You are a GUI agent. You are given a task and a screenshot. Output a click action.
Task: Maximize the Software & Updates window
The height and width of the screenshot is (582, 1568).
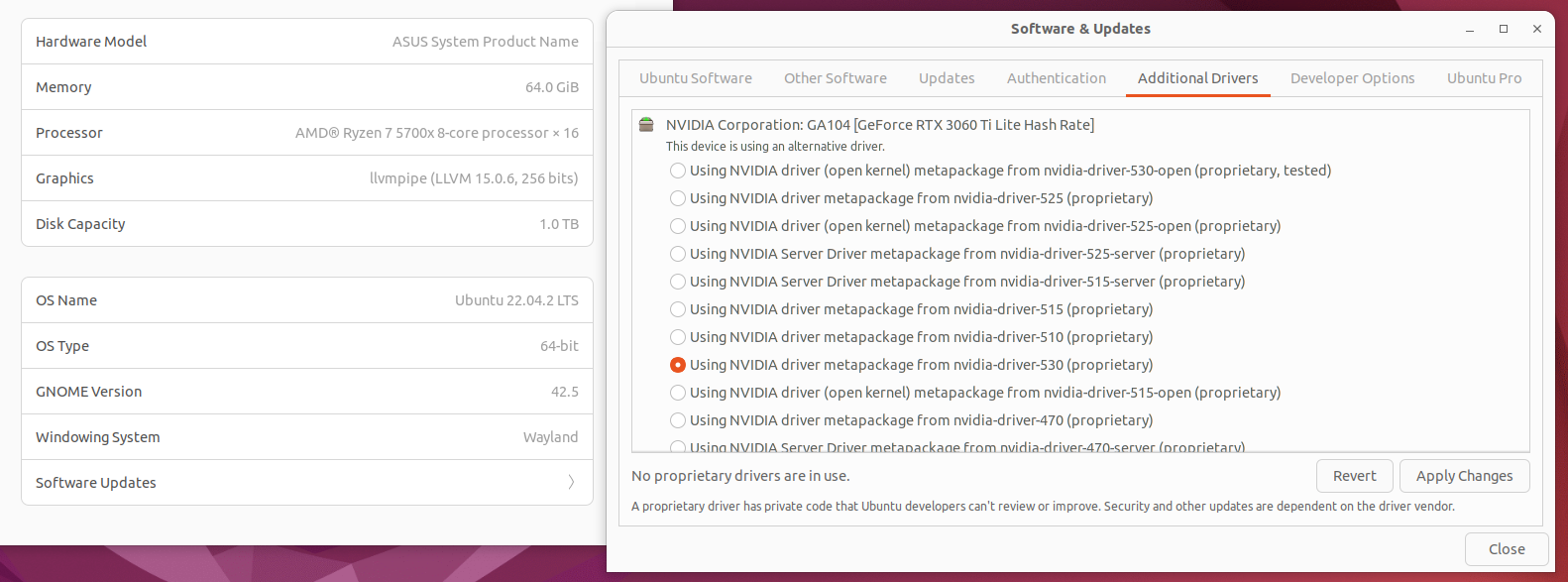pos(1504,30)
